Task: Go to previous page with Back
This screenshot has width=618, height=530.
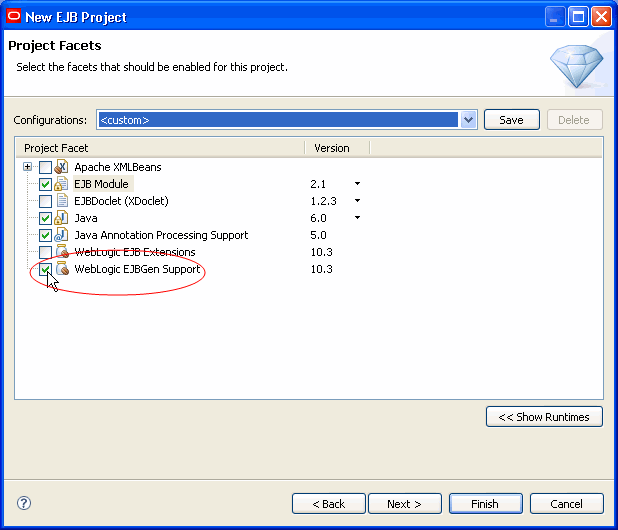Action: click(x=329, y=504)
